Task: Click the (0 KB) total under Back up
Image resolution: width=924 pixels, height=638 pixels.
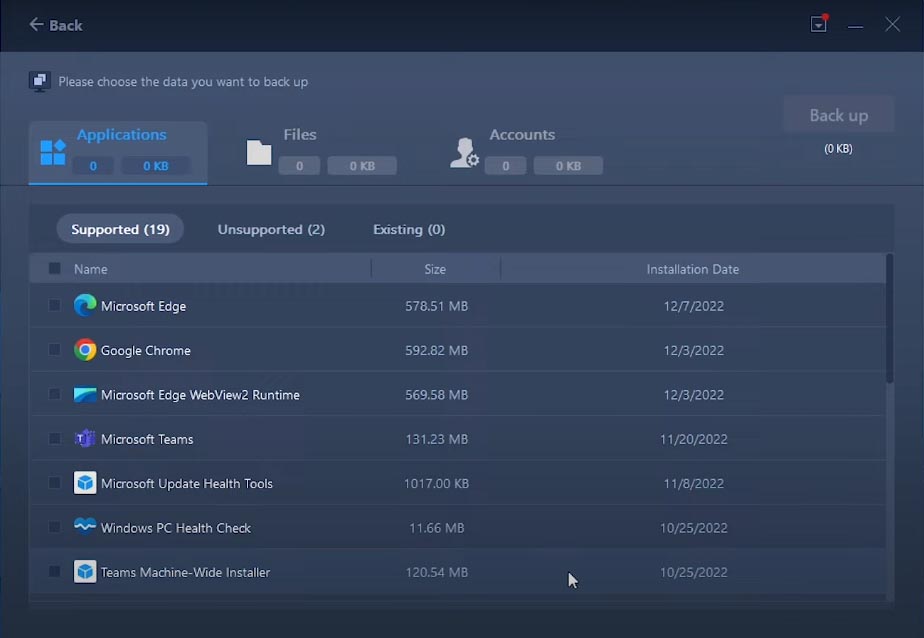Action: [838, 148]
